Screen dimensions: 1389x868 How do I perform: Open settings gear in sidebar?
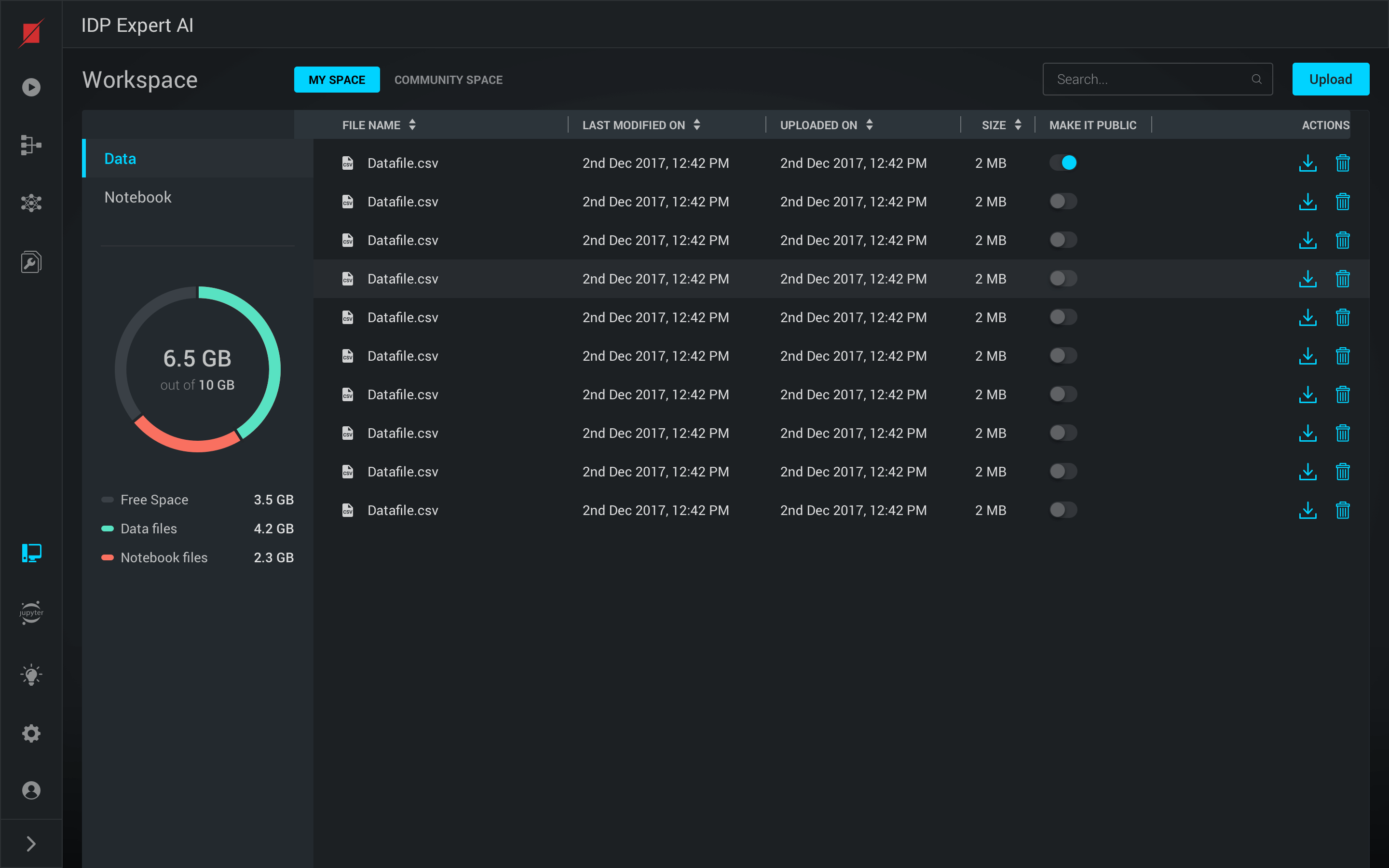pyautogui.click(x=31, y=733)
